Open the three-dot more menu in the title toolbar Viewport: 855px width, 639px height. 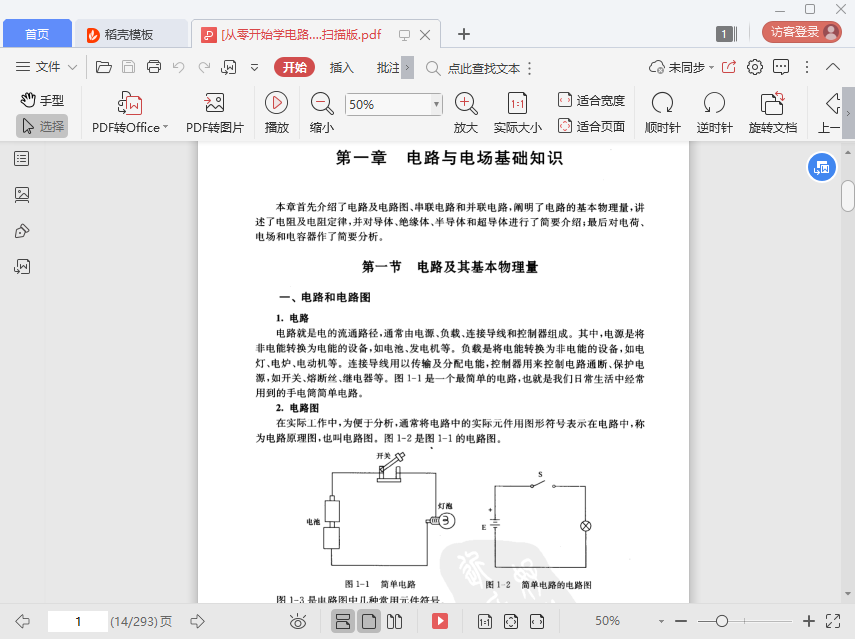point(807,67)
